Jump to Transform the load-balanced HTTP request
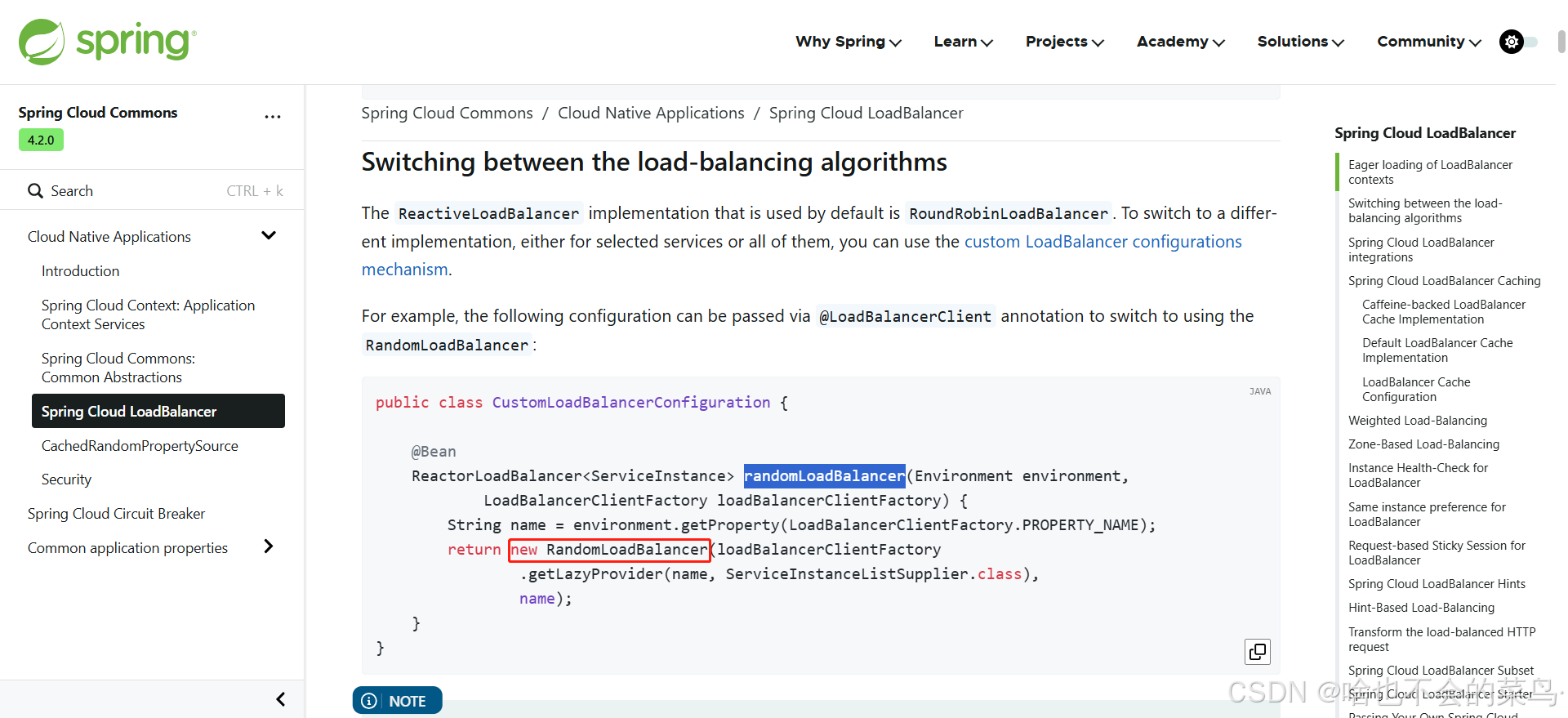The image size is (1568, 718). click(x=1441, y=640)
